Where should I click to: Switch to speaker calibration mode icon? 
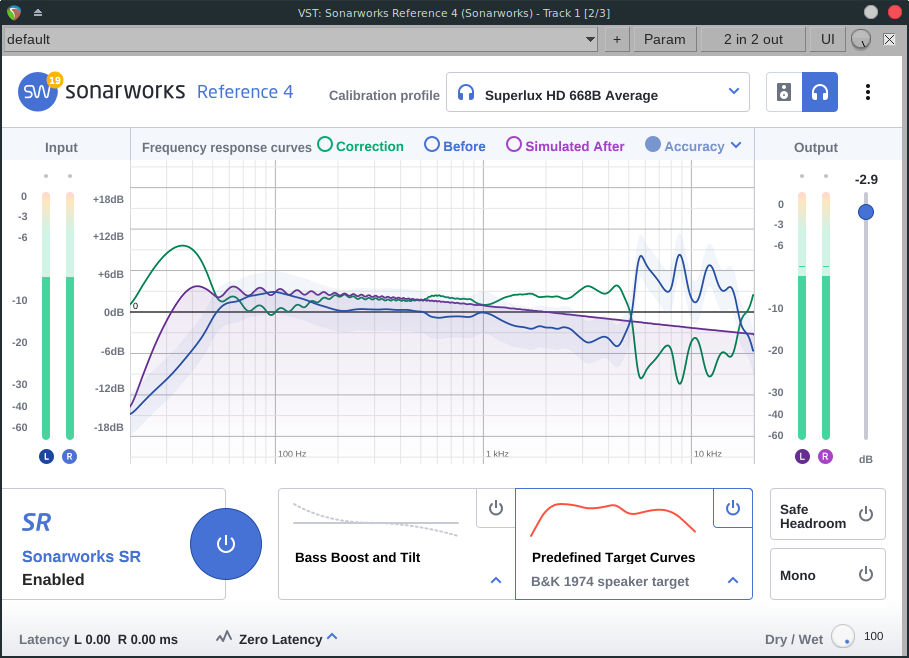pyautogui.click(x=784, y=92)
